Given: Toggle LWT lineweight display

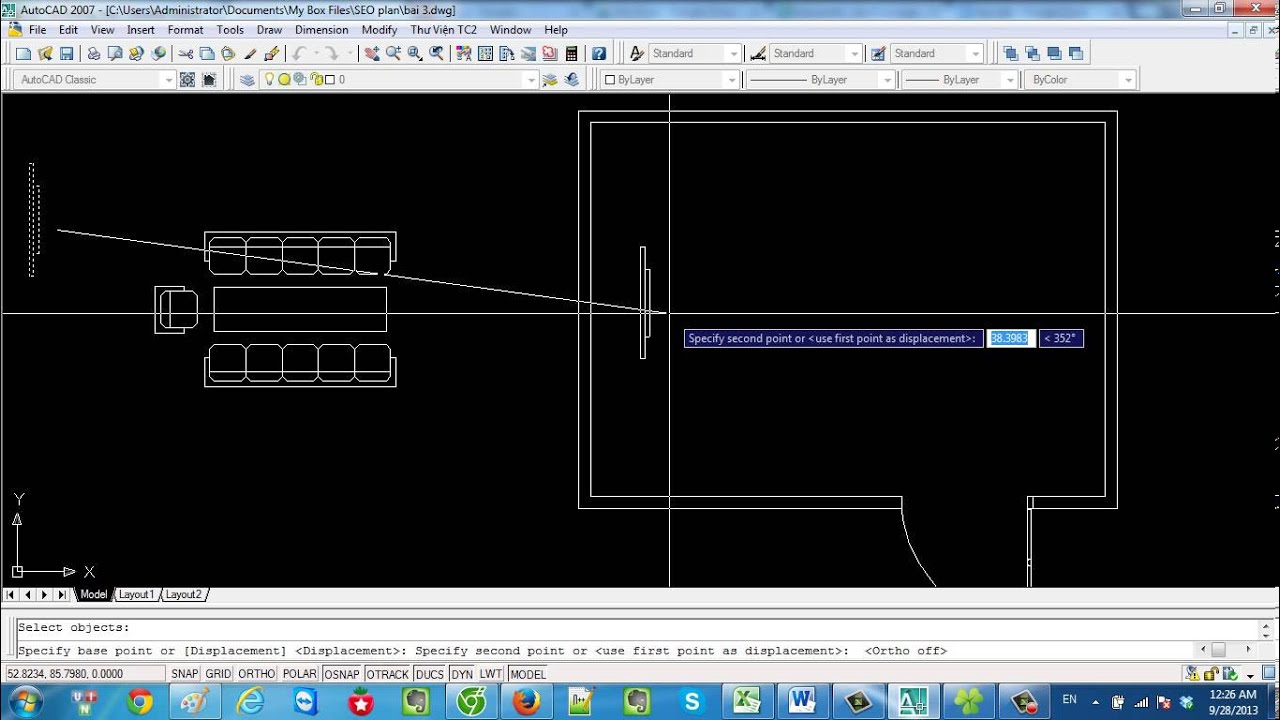Looking at the screenshot, I should 491,674.
